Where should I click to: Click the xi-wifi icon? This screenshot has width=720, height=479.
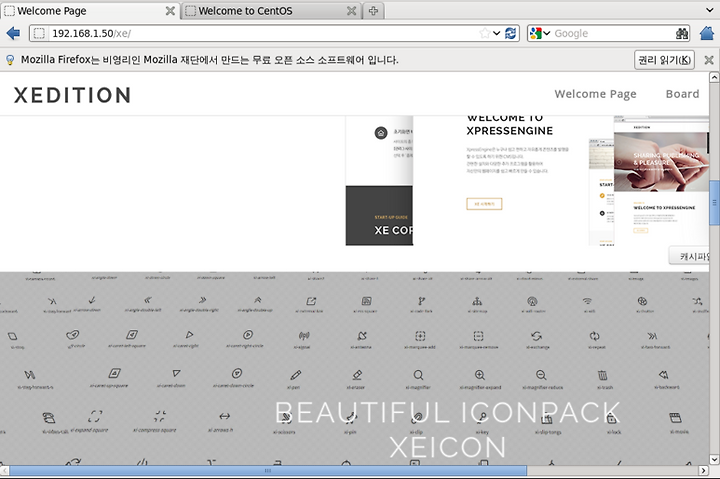tap(587, 301)
